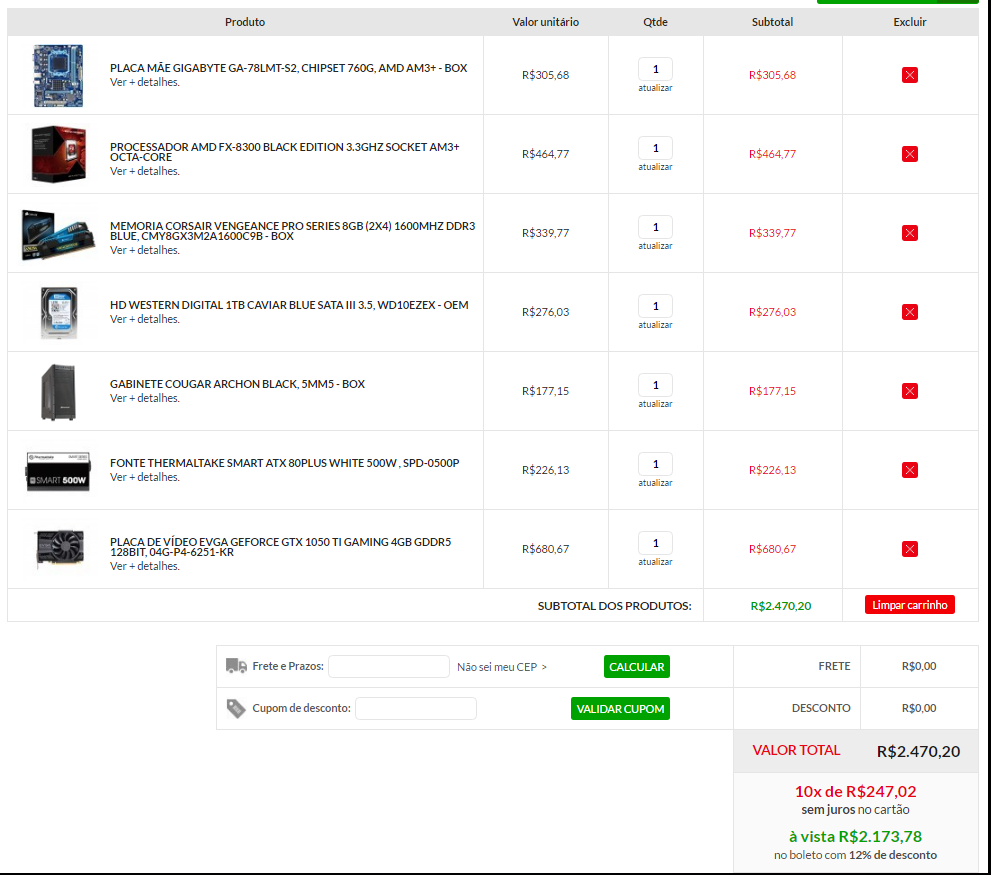Click the CALCULAR shipping button
This screenshot has width=991, height=875.
[636, 666]
